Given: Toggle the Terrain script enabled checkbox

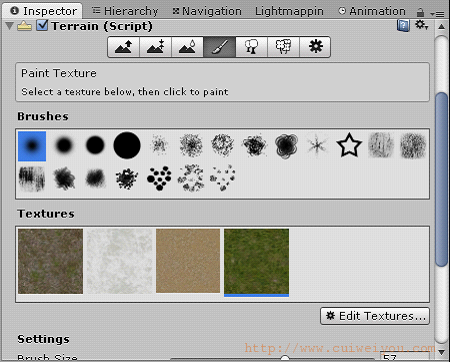Looking at the screenshot, I should pos(42,25).
